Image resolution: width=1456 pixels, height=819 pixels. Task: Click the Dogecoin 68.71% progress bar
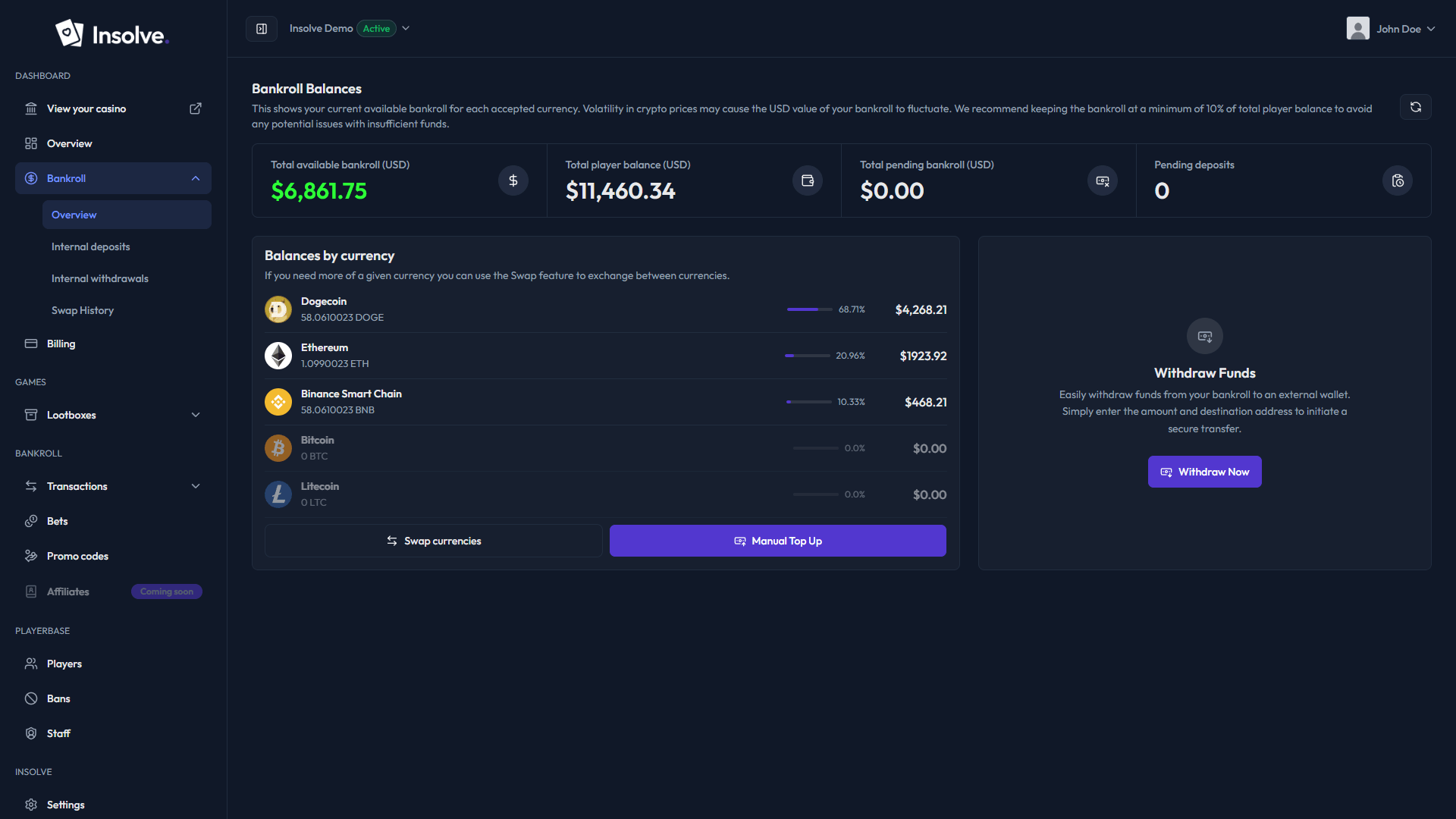point(809,309)
